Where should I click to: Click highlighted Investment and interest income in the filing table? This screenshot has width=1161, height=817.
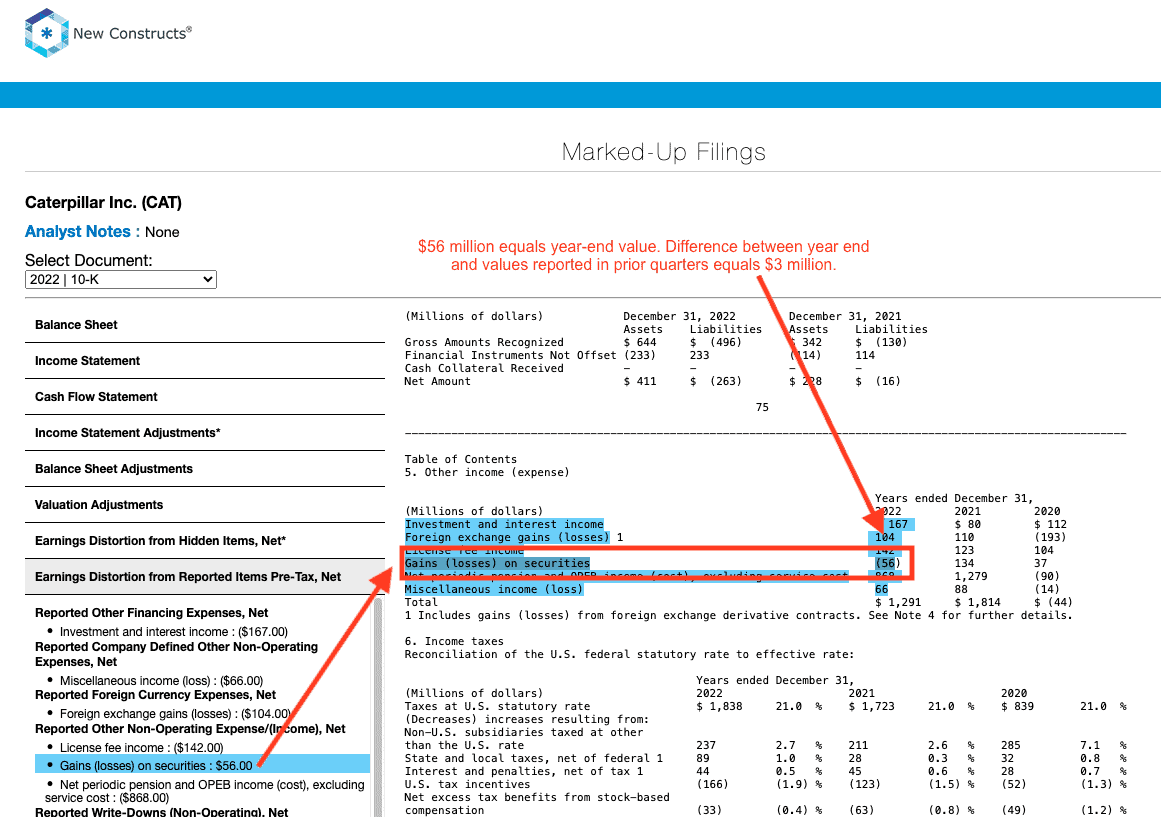pos(504,524)
